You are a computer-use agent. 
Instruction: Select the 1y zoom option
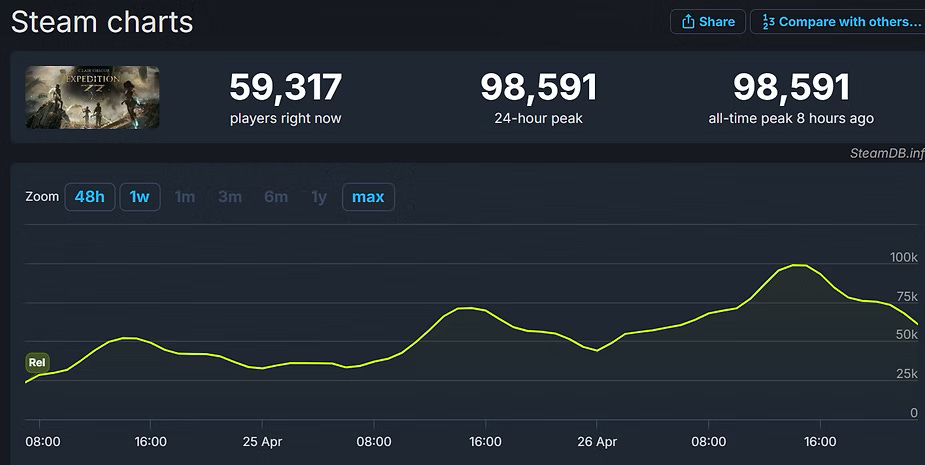[319, 197]
